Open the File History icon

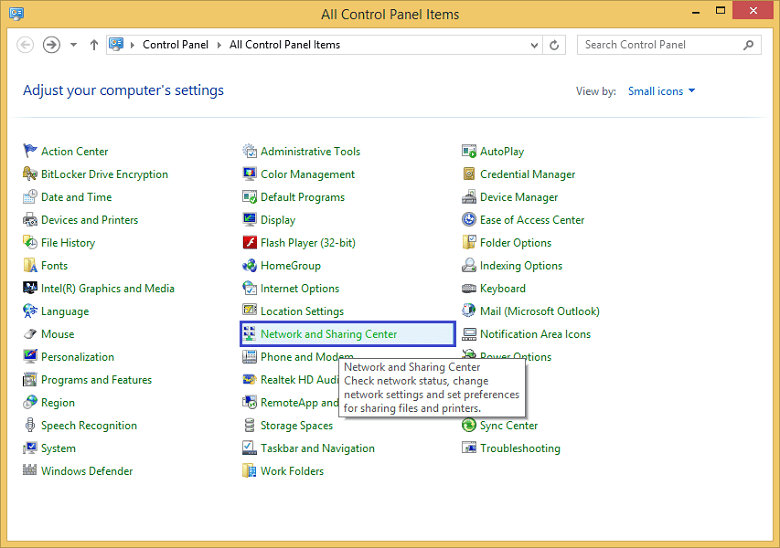[30, 242]
